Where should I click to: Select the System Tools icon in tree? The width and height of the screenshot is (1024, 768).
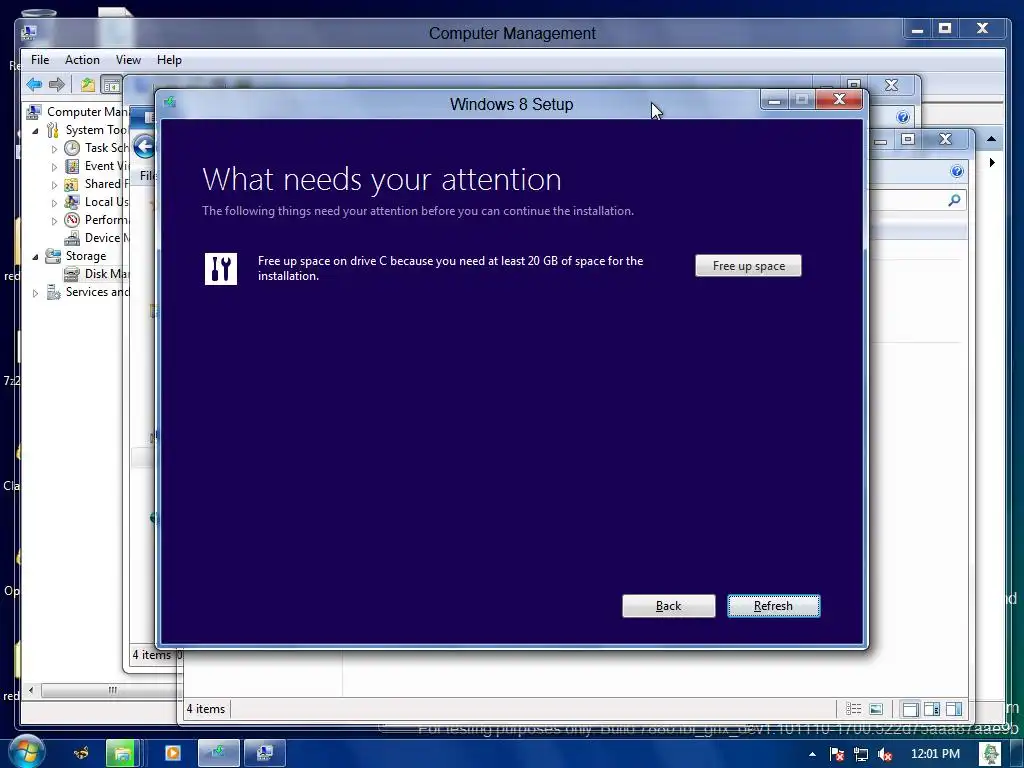53,130
